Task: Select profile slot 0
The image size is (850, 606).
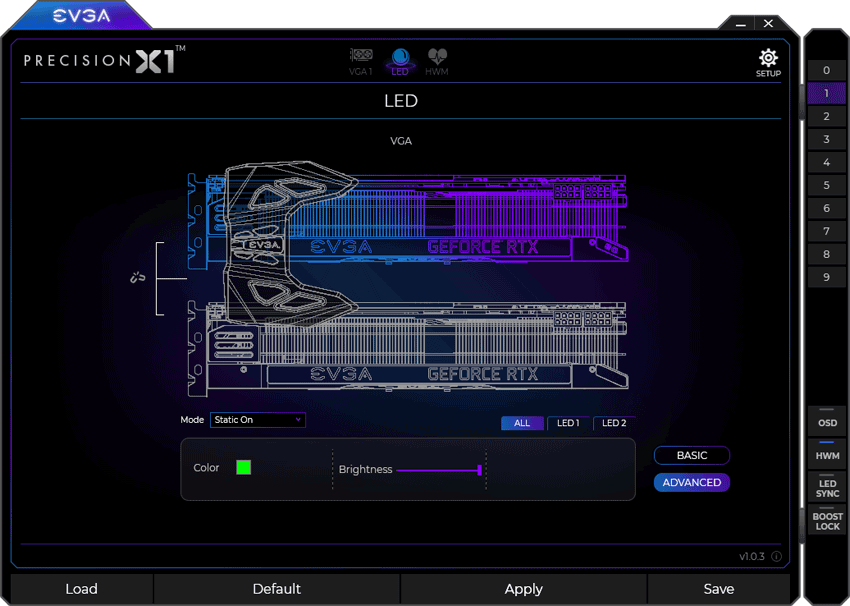Action: pos(826,70)
